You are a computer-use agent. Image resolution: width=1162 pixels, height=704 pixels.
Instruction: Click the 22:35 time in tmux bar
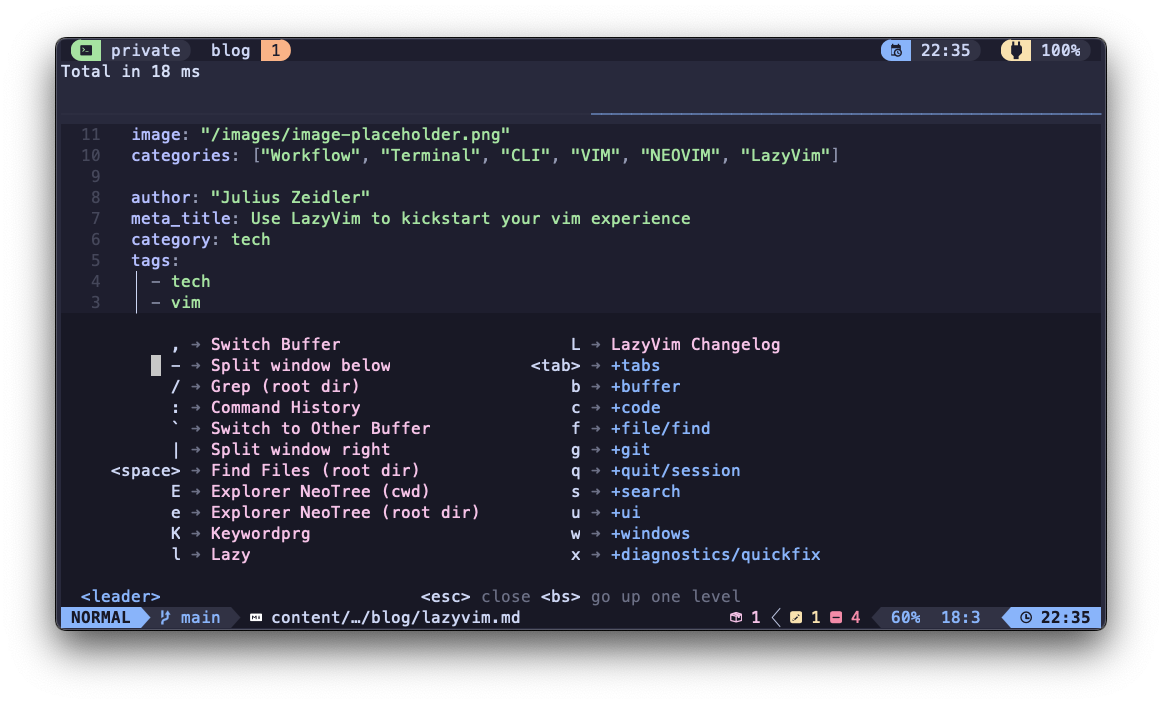tap(946, 50)
